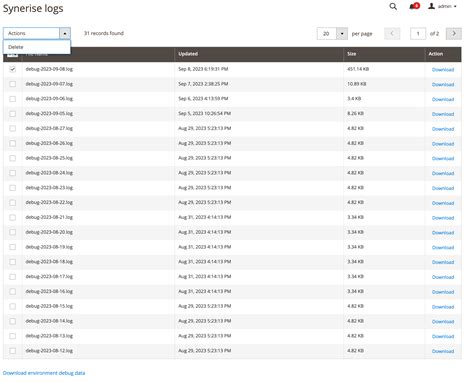Select the debug-2023-08-13.log file name

click(49, 336)
